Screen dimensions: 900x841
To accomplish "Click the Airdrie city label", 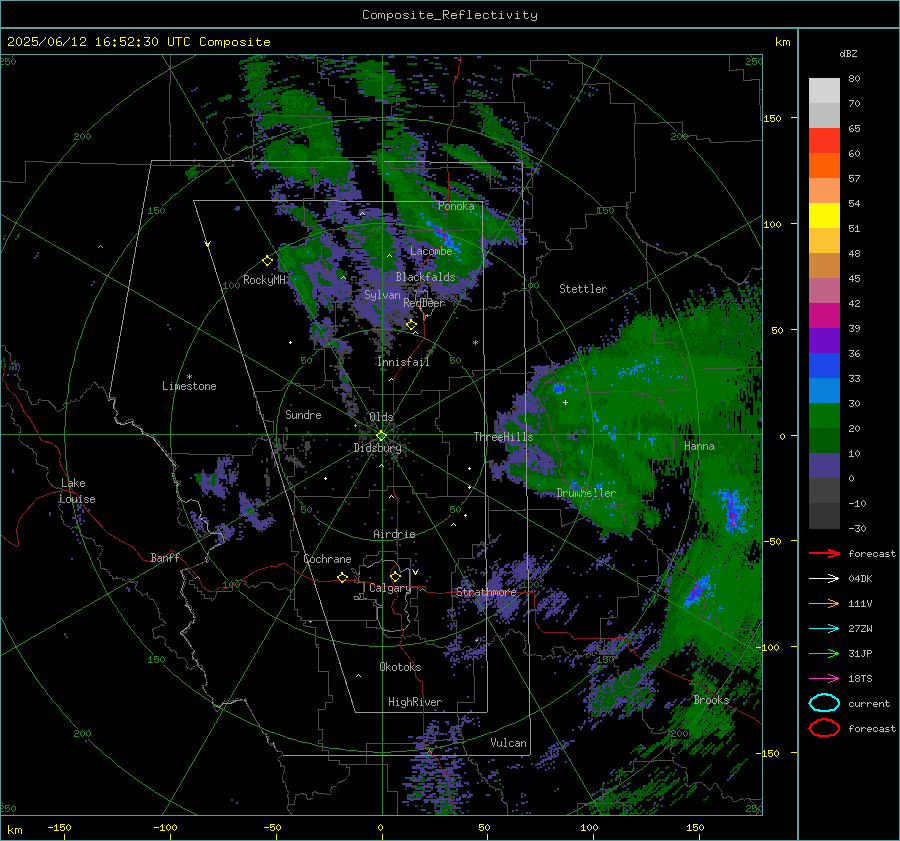I will (394, 534).
